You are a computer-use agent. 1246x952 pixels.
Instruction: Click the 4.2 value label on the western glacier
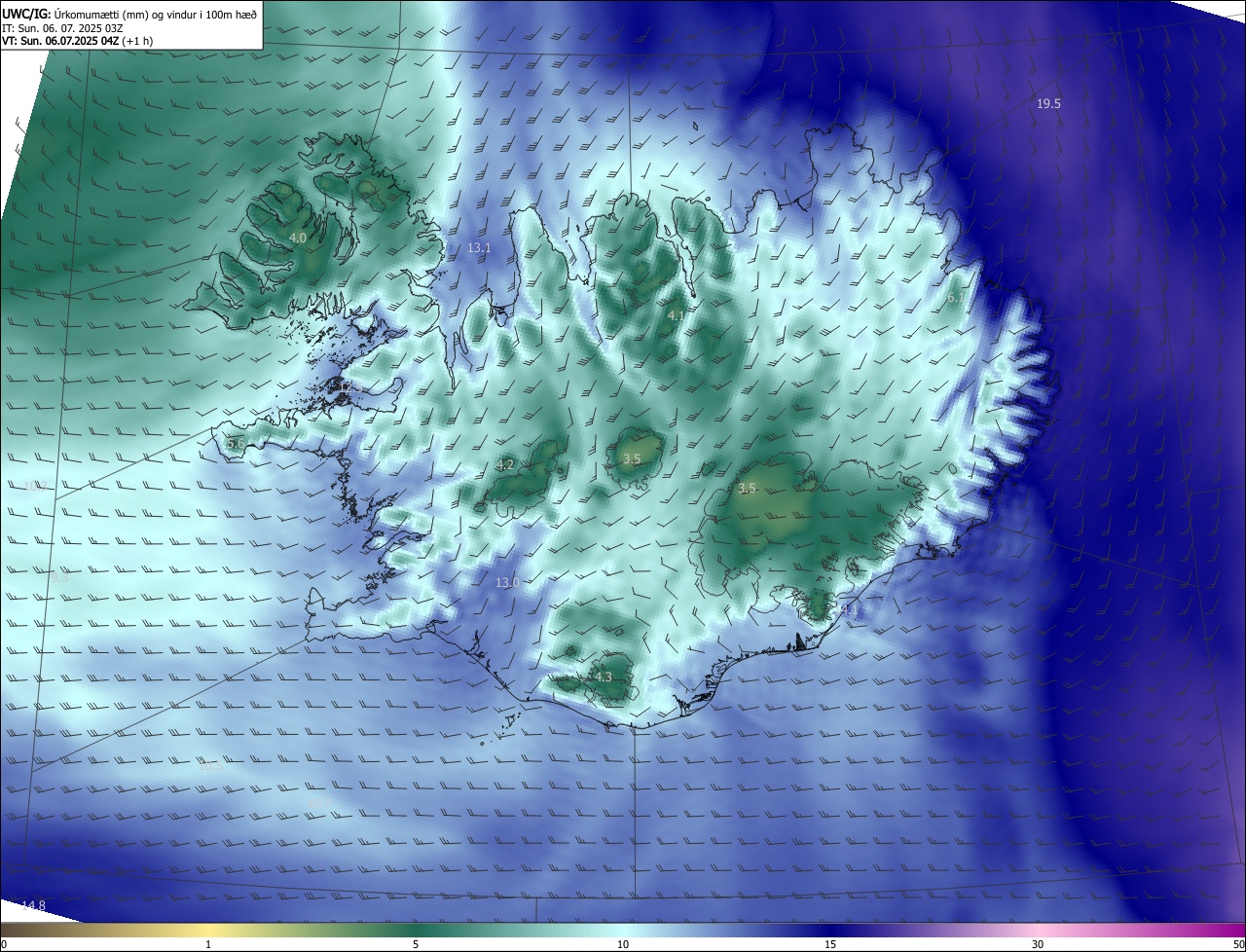(505, 465)
